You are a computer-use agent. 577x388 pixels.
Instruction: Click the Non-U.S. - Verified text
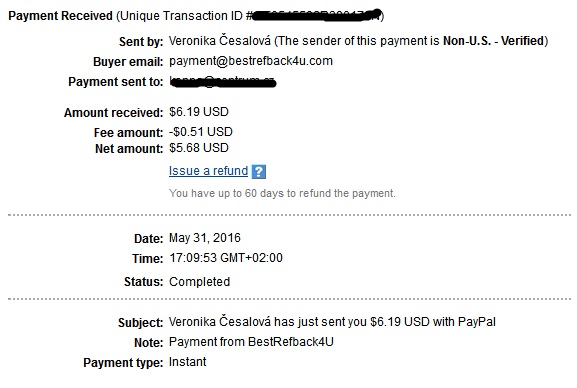click(x=493, y=40)
